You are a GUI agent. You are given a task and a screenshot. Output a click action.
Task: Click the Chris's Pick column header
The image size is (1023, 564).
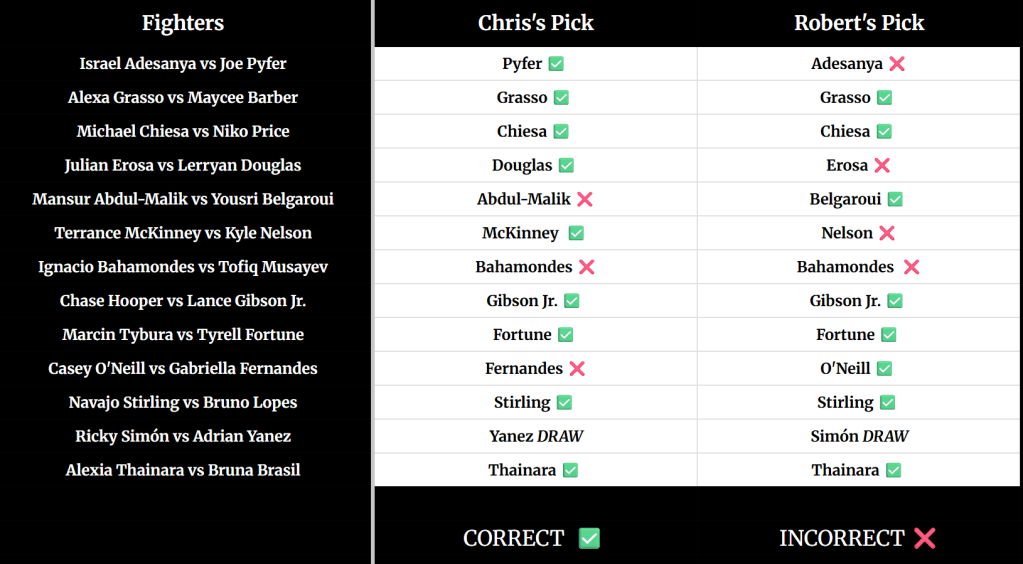[536, 23]
